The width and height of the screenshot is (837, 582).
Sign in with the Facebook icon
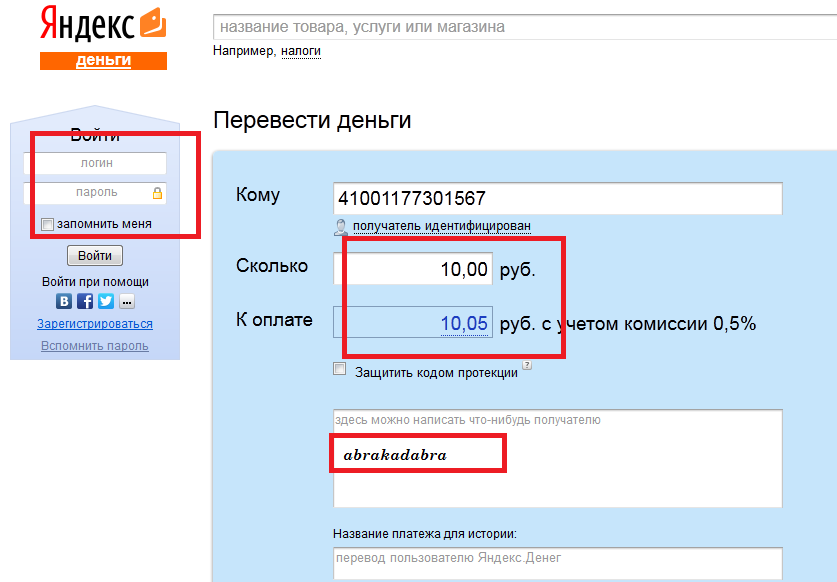tap(86, 300)
